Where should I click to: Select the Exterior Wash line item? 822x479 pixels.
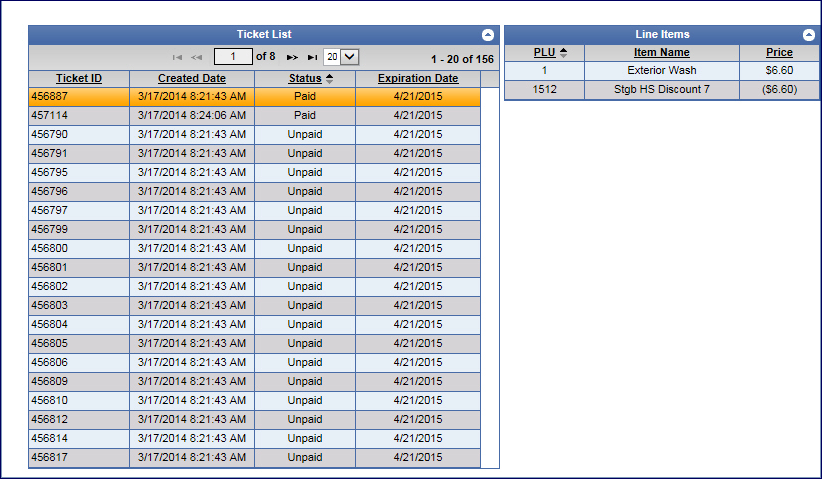[x=661, y=71]
